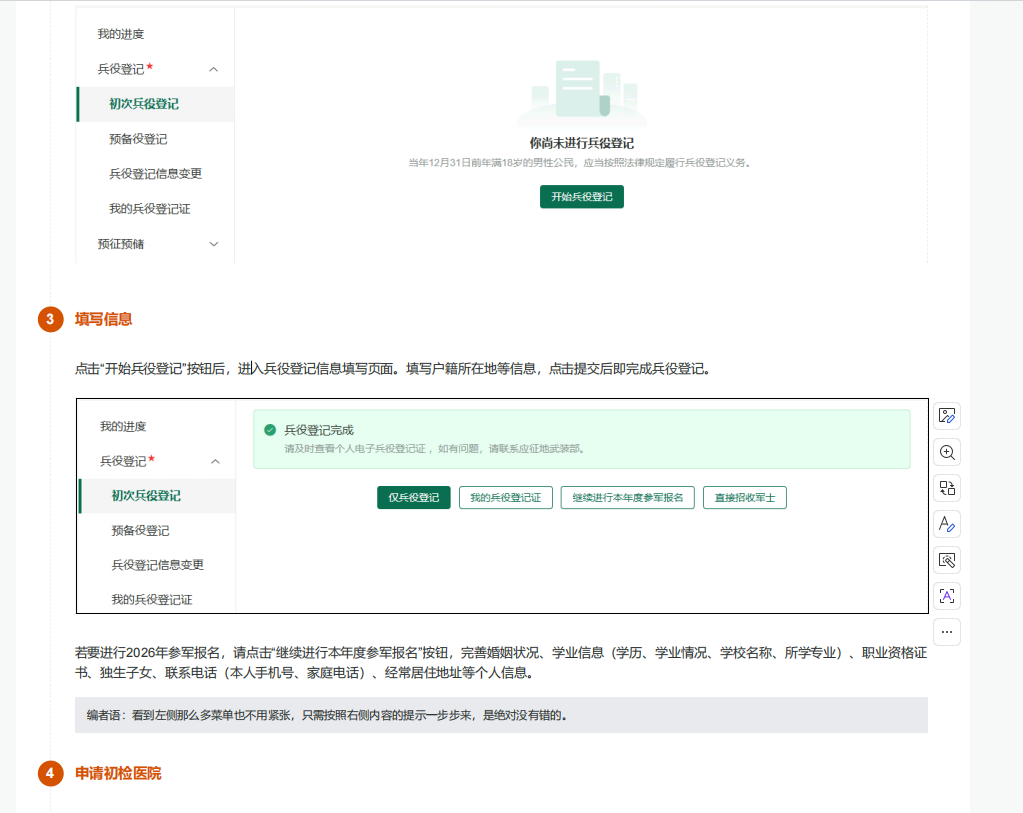This screenshot has width=1023, height=813.
Task: Click the 仅兵役登记 button
Action: 413,497
